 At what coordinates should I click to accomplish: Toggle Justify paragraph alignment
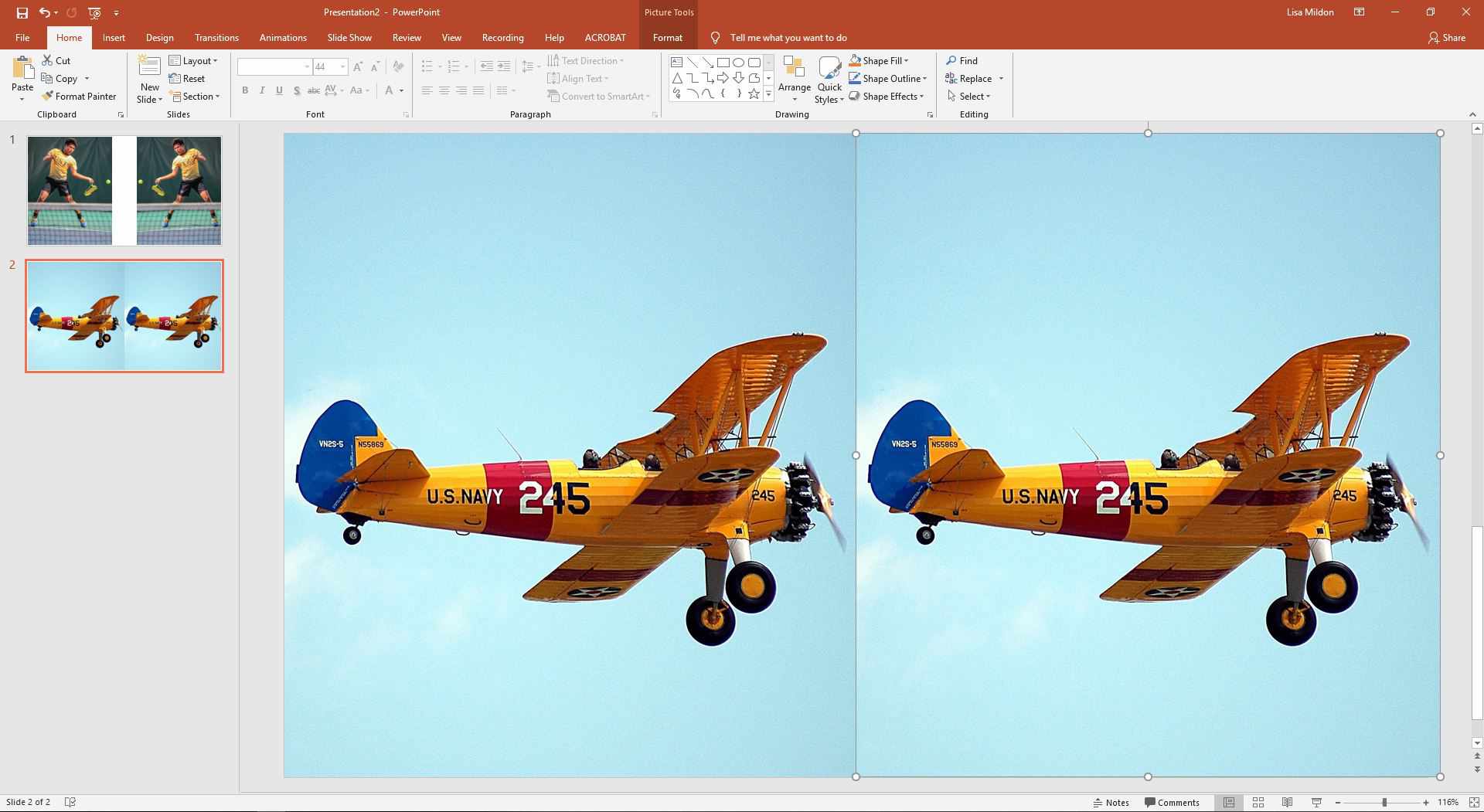478,90
